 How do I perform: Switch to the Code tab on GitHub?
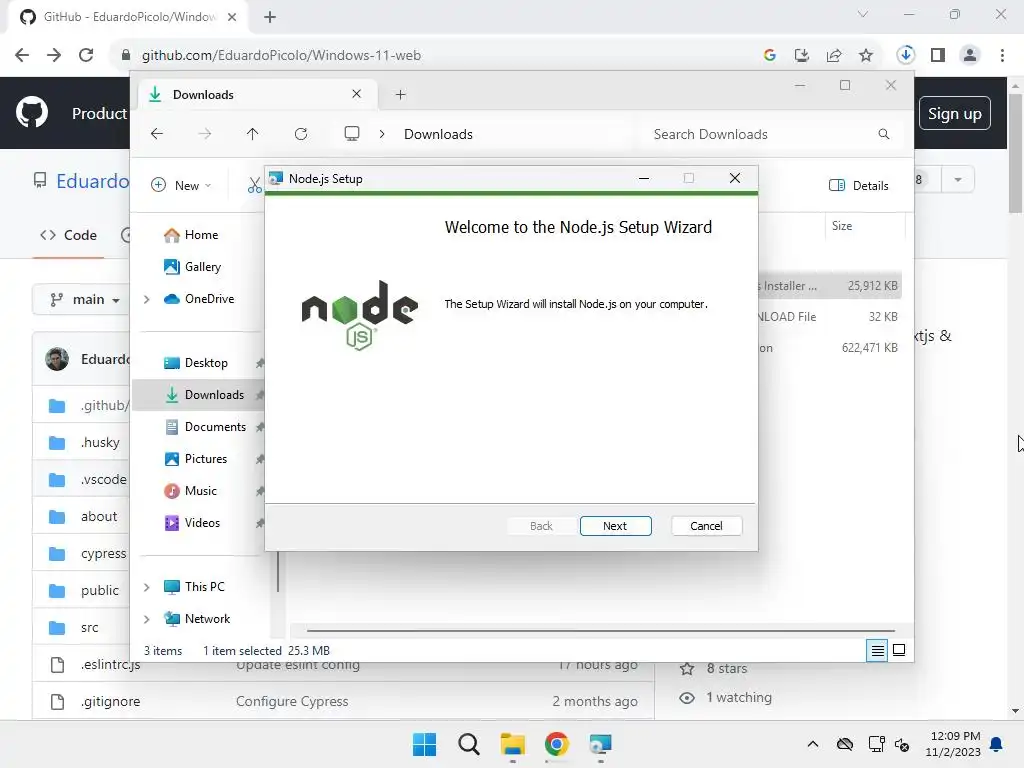pyautogui.click(x=69, y=235)
